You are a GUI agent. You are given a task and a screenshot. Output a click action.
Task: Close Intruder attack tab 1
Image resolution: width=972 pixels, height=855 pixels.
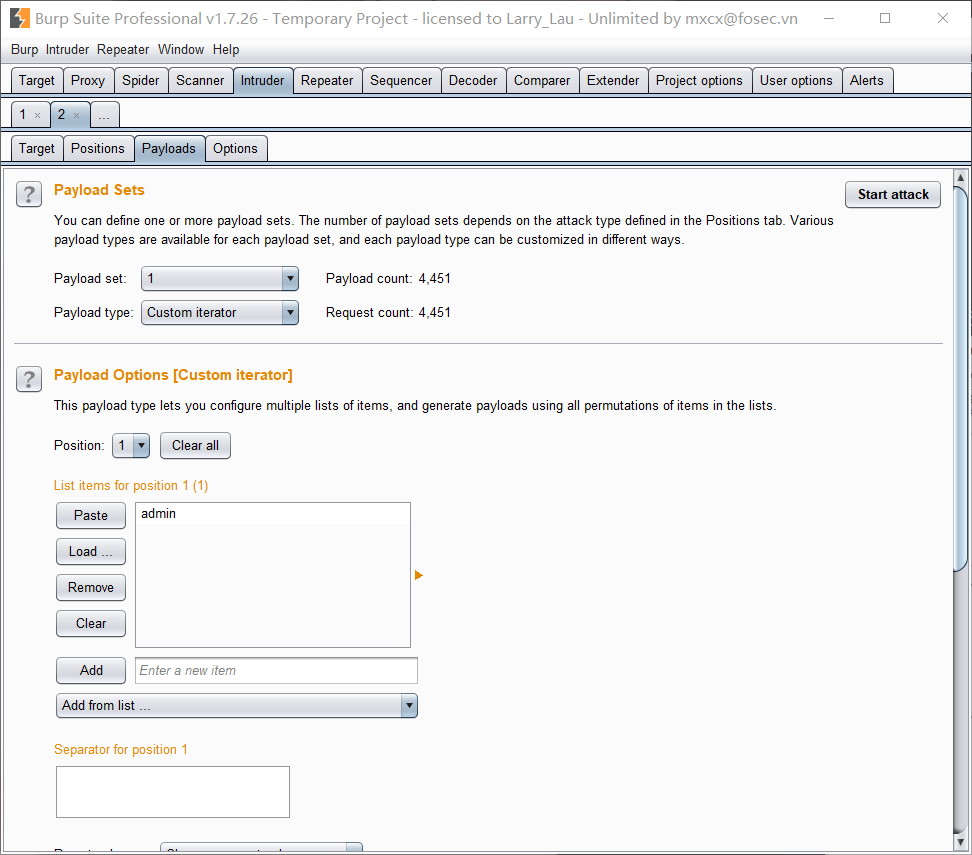coord(37,115)
